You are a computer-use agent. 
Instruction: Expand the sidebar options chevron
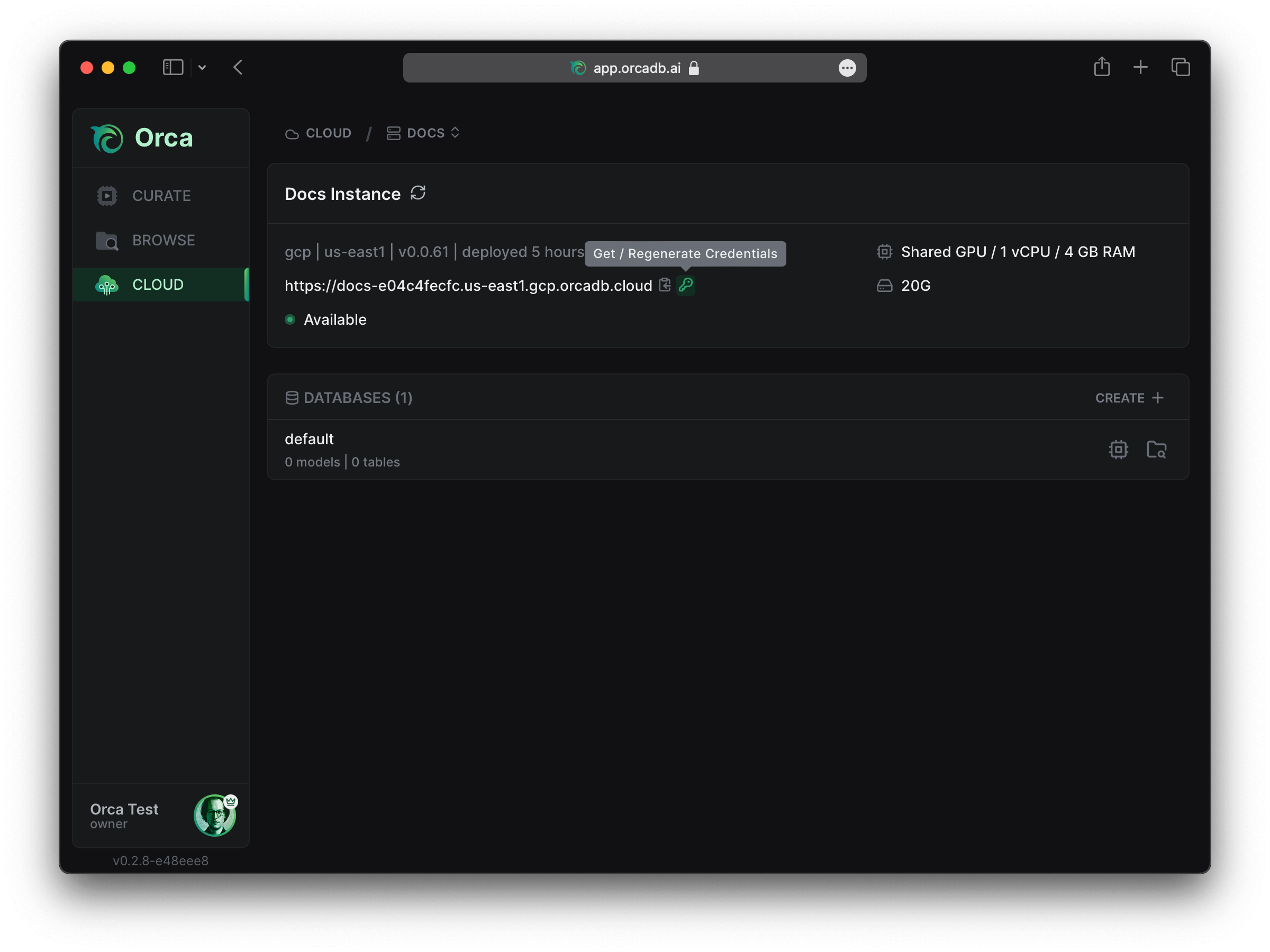coord(202,68)
